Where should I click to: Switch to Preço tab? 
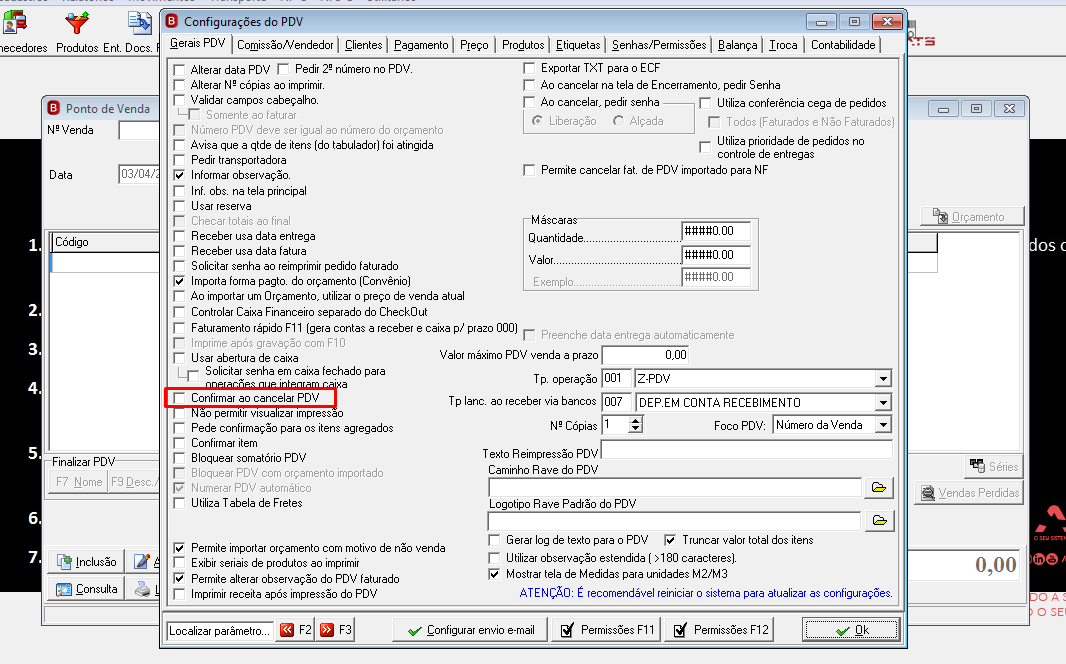point(474,45)
